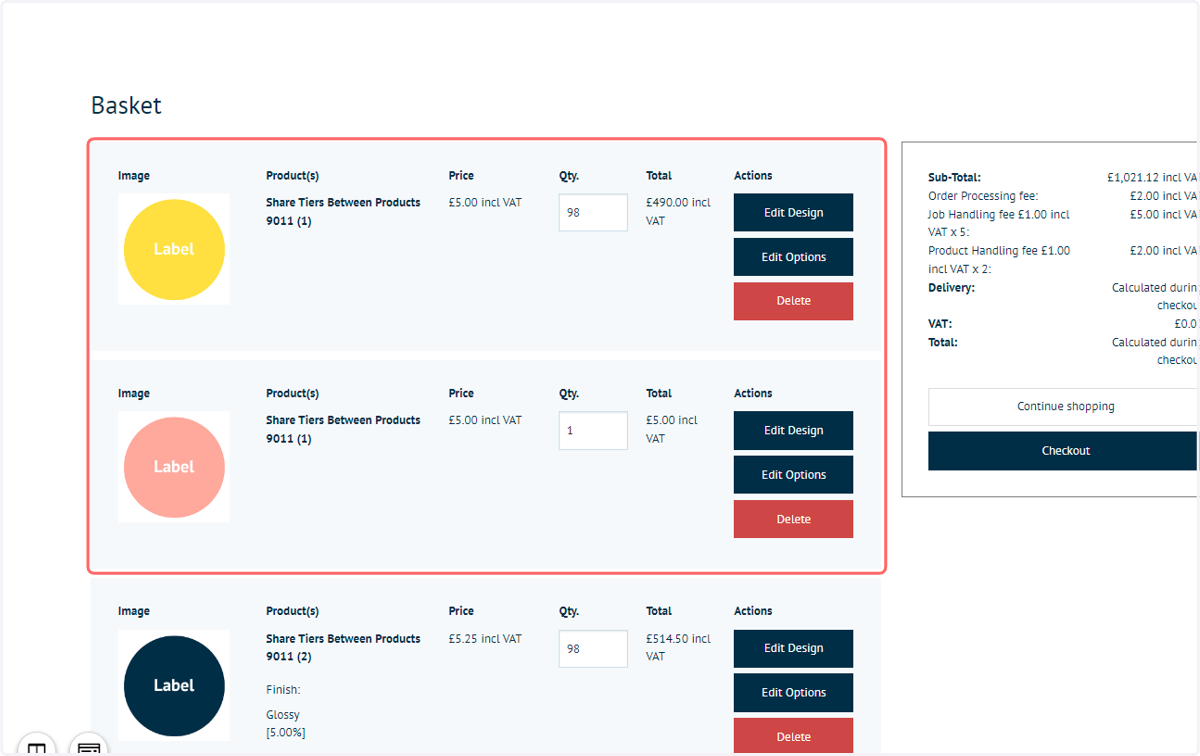Select the £490.00 incl VAT total
The image size is (1200, 756).
pos(678,212)
